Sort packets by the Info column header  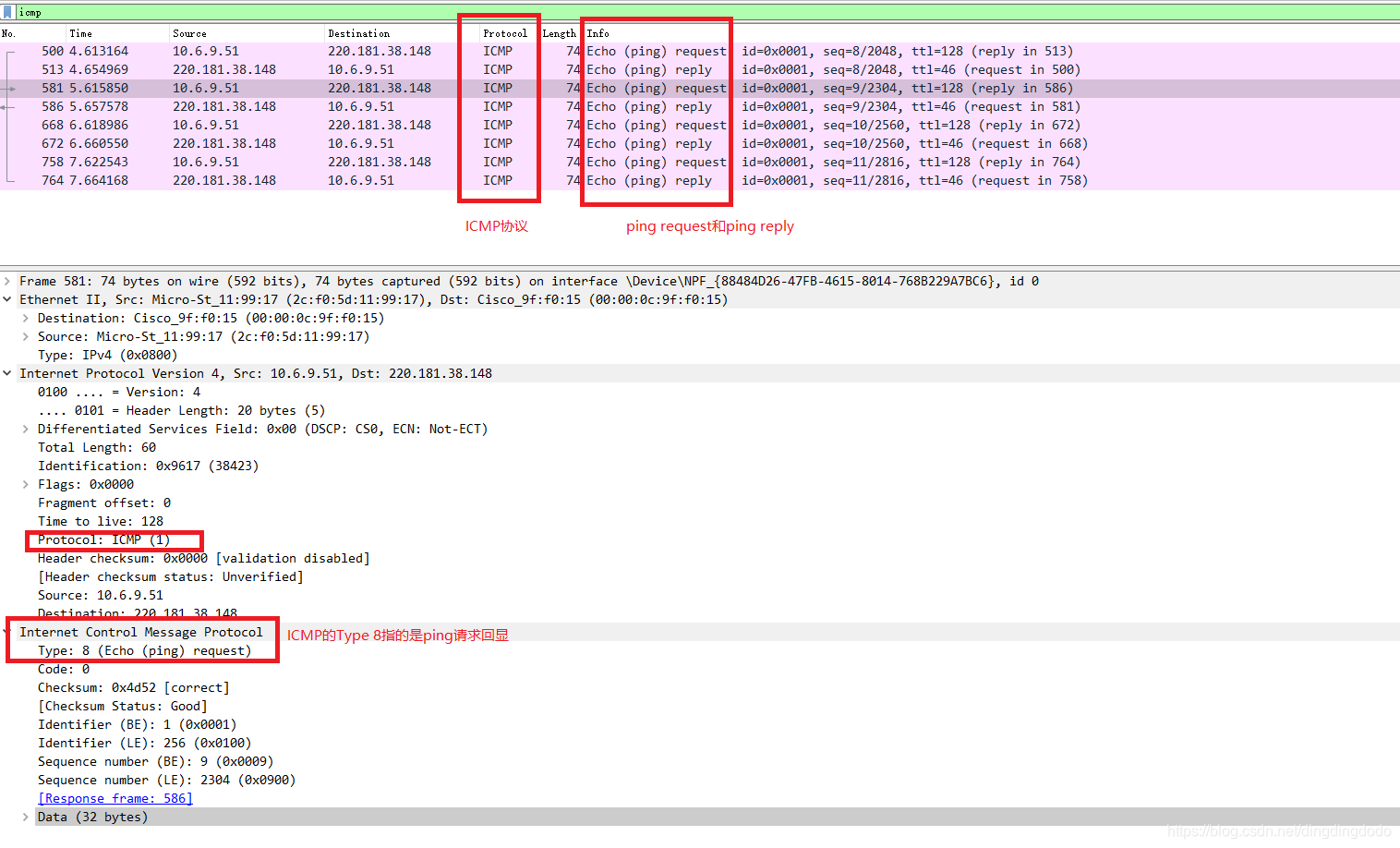coord(598,33)
